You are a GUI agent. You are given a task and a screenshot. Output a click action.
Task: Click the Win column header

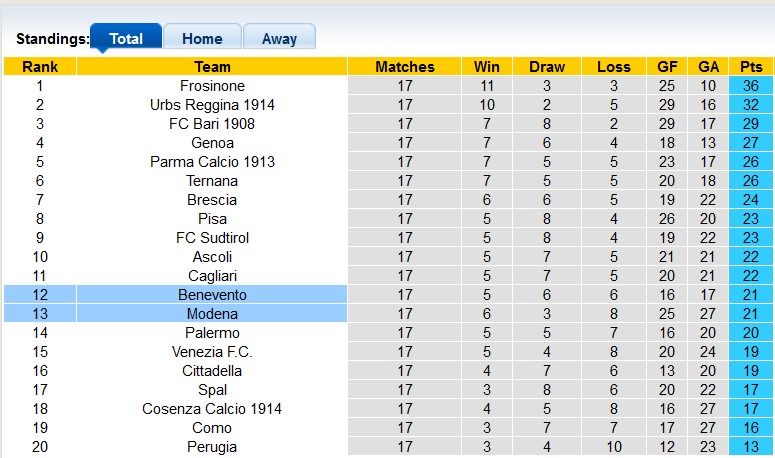pos(487,67)
